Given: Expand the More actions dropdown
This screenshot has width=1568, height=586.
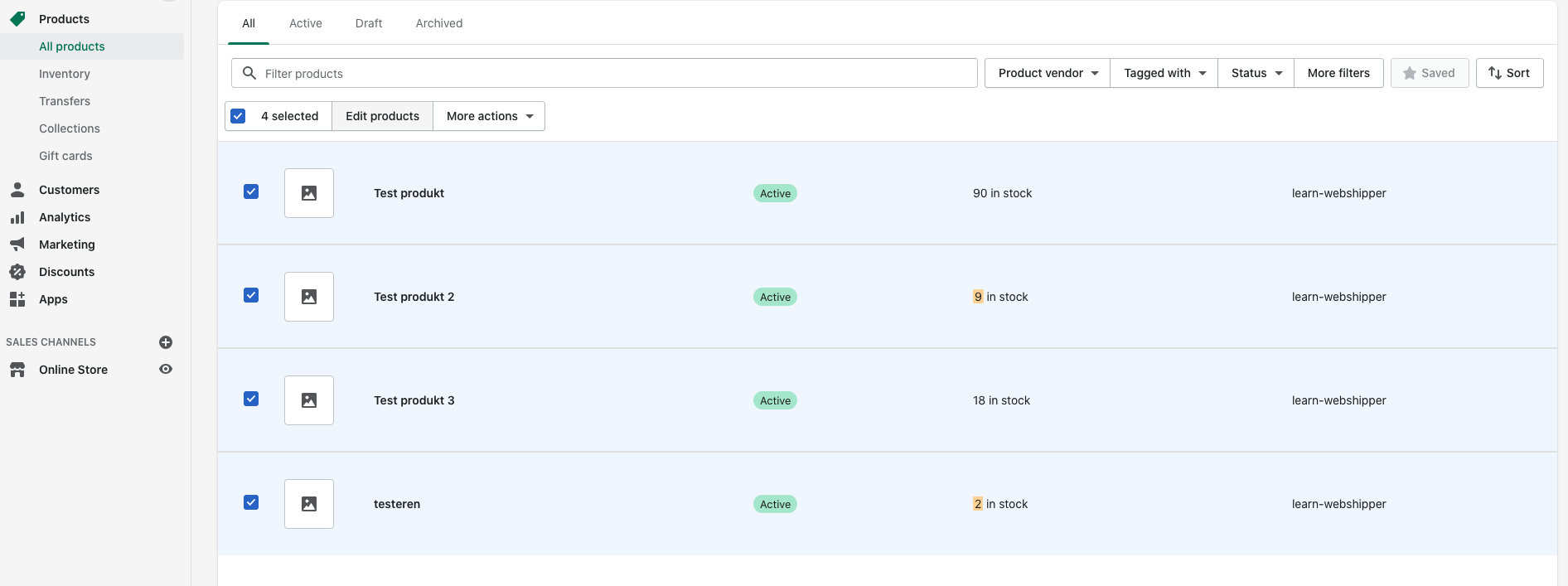Looking at the screenshot, I should click(489, 116).
